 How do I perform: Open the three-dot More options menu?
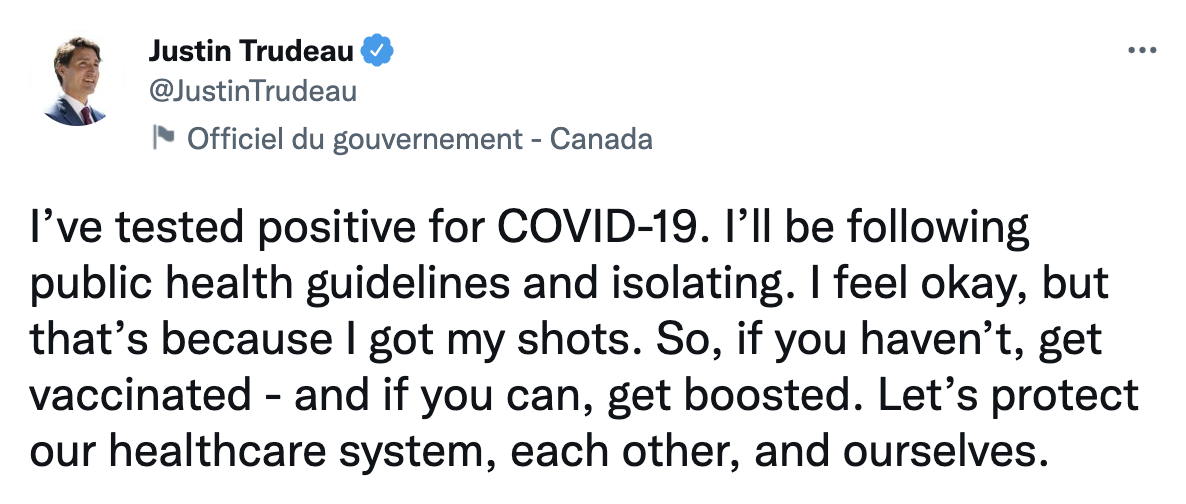(x=1142, y=51)
